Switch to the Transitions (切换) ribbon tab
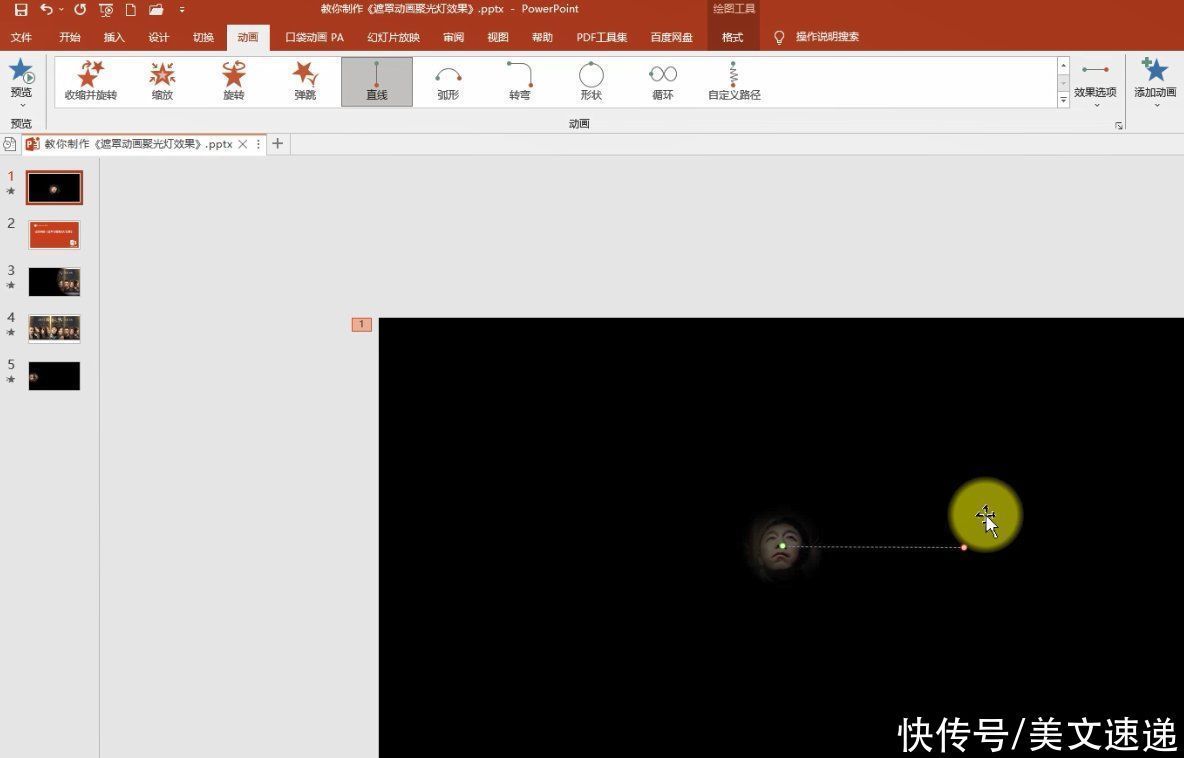Image resolution: width=1184 pixels, height=758 pixels. [203, 37]
